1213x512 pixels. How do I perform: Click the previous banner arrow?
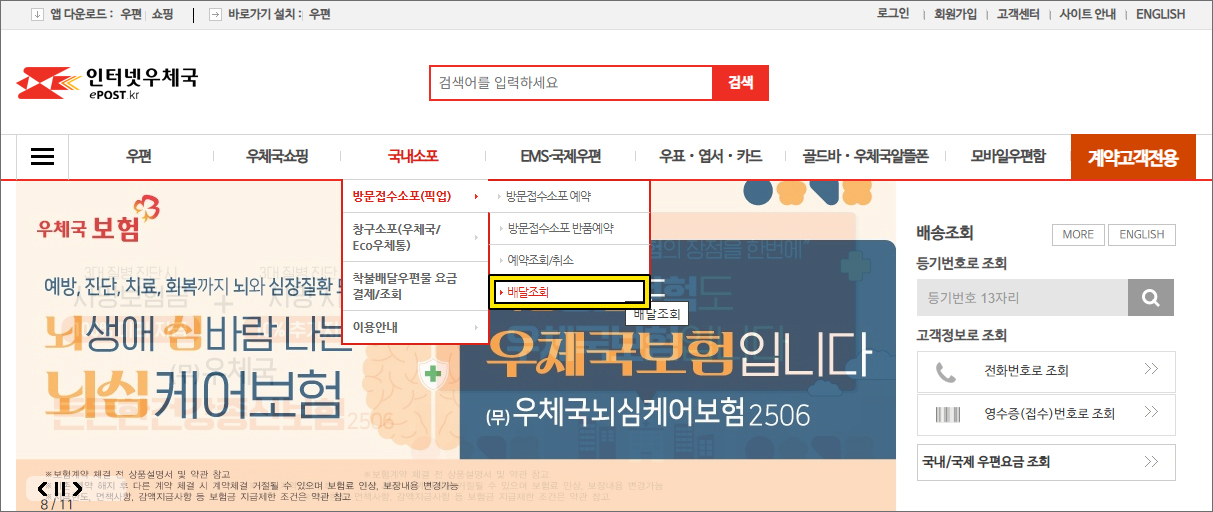click(x=44, y=488)
